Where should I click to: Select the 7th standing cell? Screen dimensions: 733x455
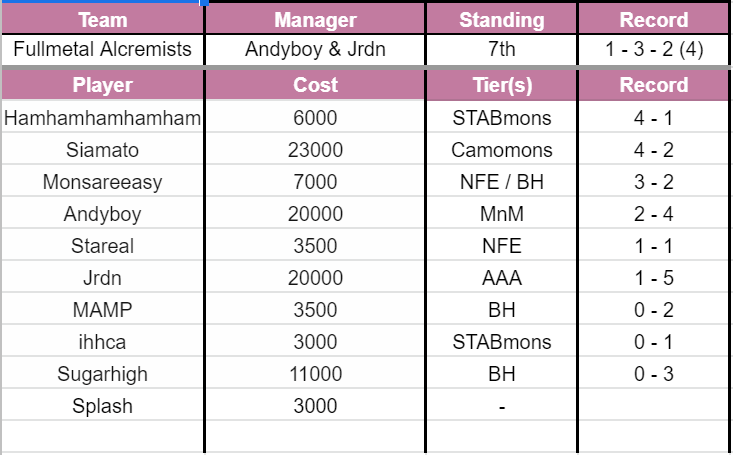502,49
